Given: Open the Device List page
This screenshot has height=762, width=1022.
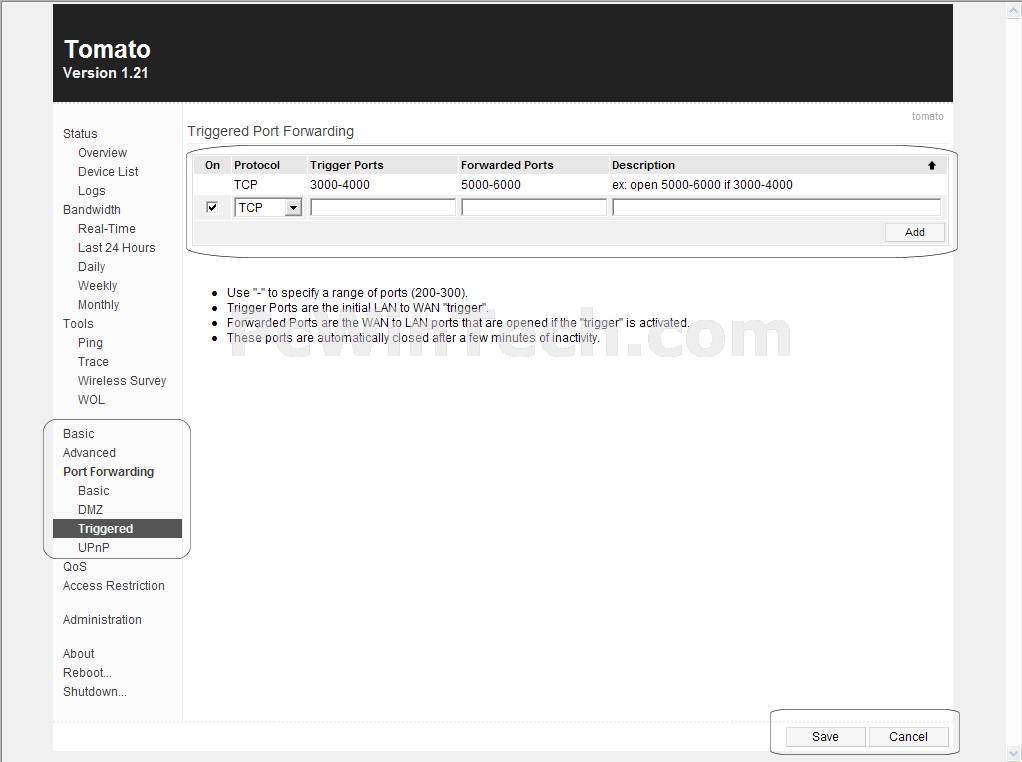Looking at the screenshot, I should coord(108,171).
